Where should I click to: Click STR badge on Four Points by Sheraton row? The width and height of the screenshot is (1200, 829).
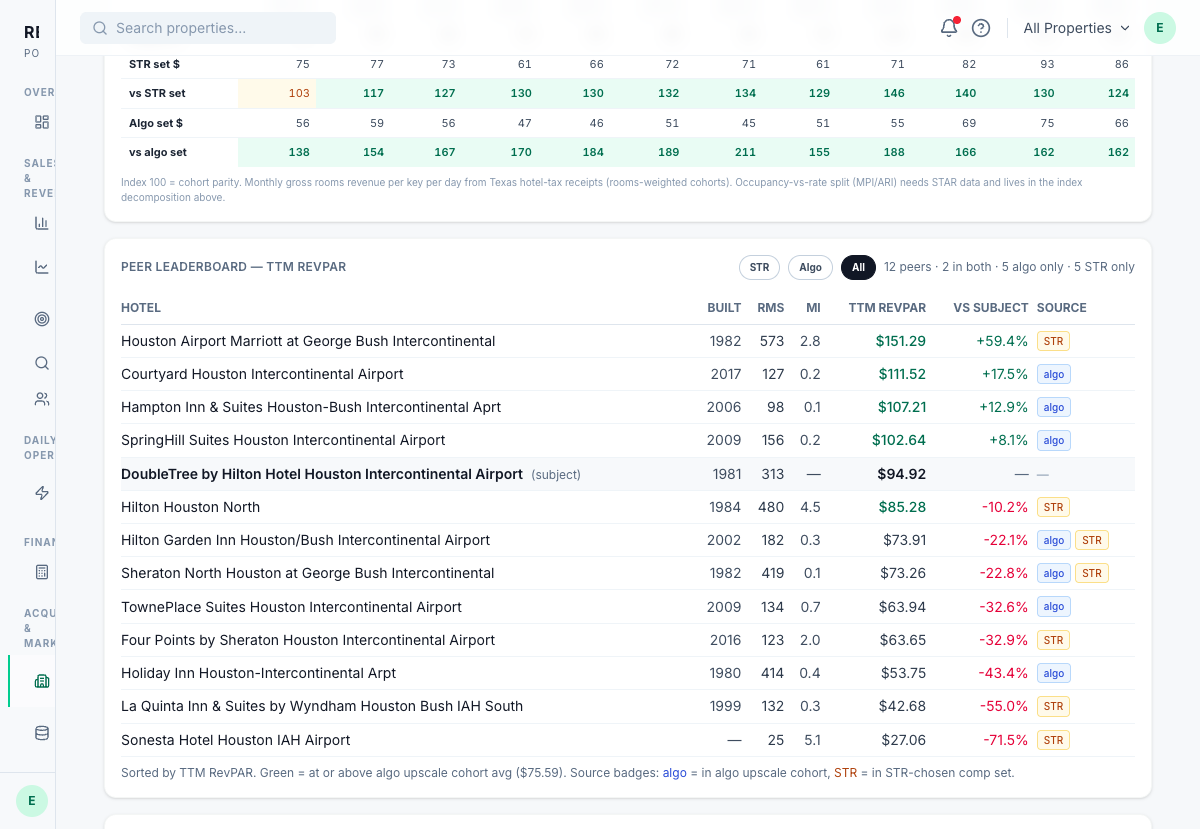tap(1053, 640)
